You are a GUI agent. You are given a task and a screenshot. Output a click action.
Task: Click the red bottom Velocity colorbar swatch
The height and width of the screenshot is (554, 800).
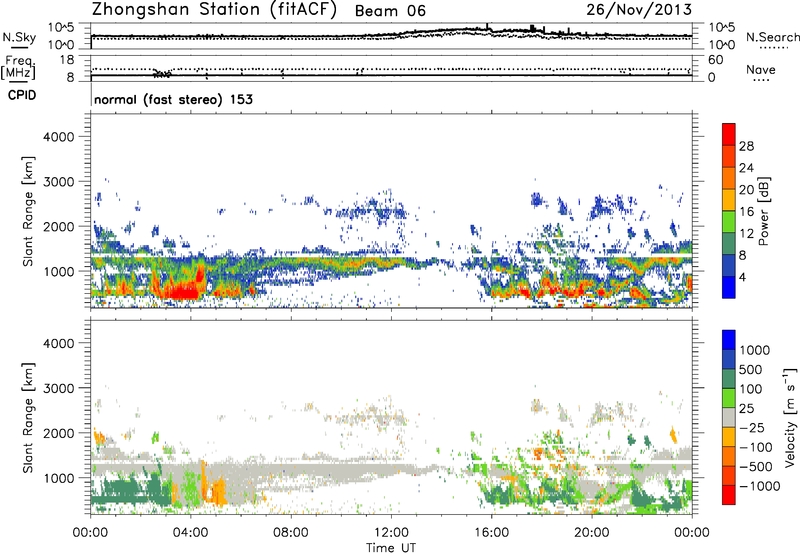[x=729, y=495]
